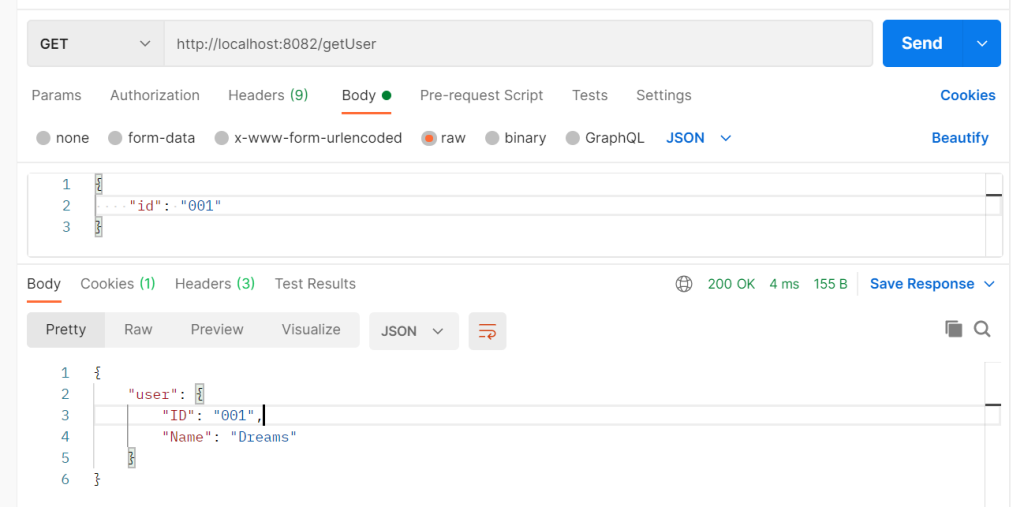Pick the binary body type option
The width and height of the screenshot is (1024, 507).
coord(492,138)
